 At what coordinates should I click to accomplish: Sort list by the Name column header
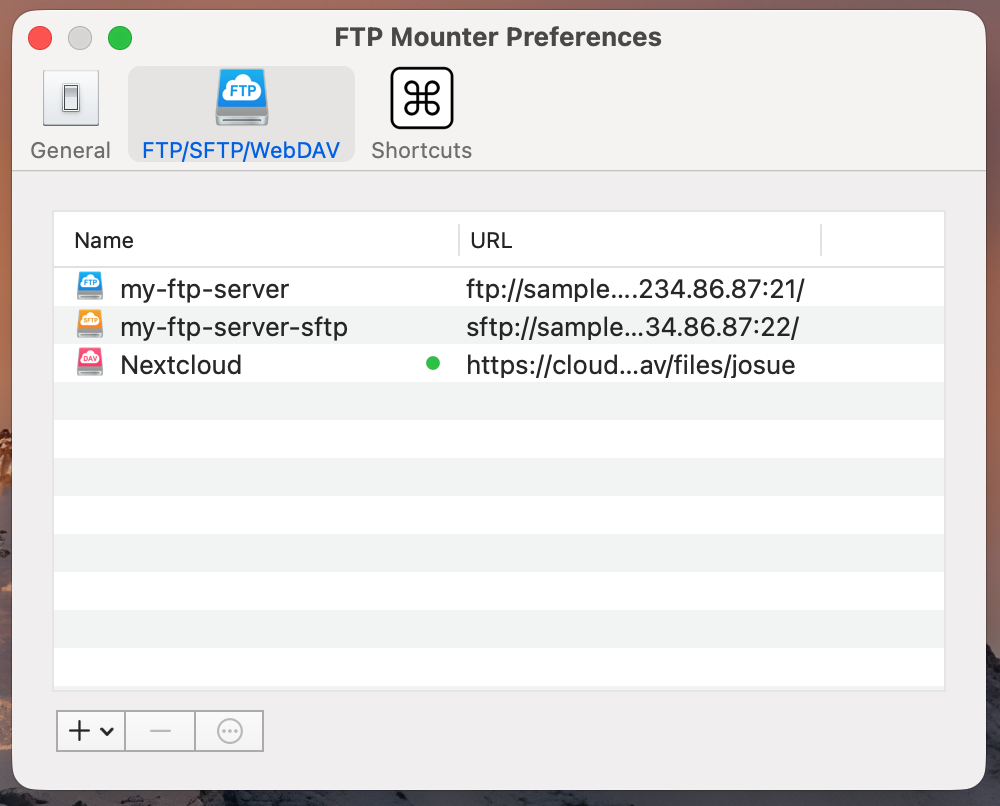[104, 240]
